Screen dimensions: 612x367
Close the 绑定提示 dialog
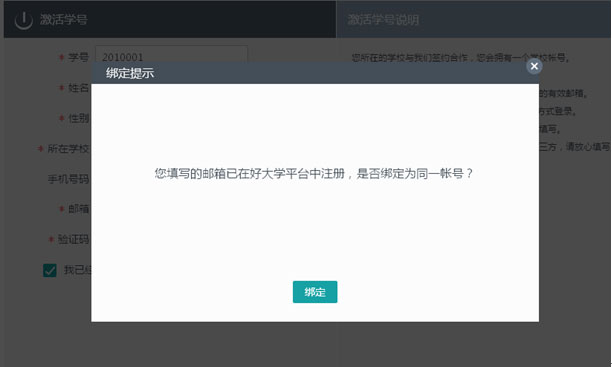click(534, 66)
